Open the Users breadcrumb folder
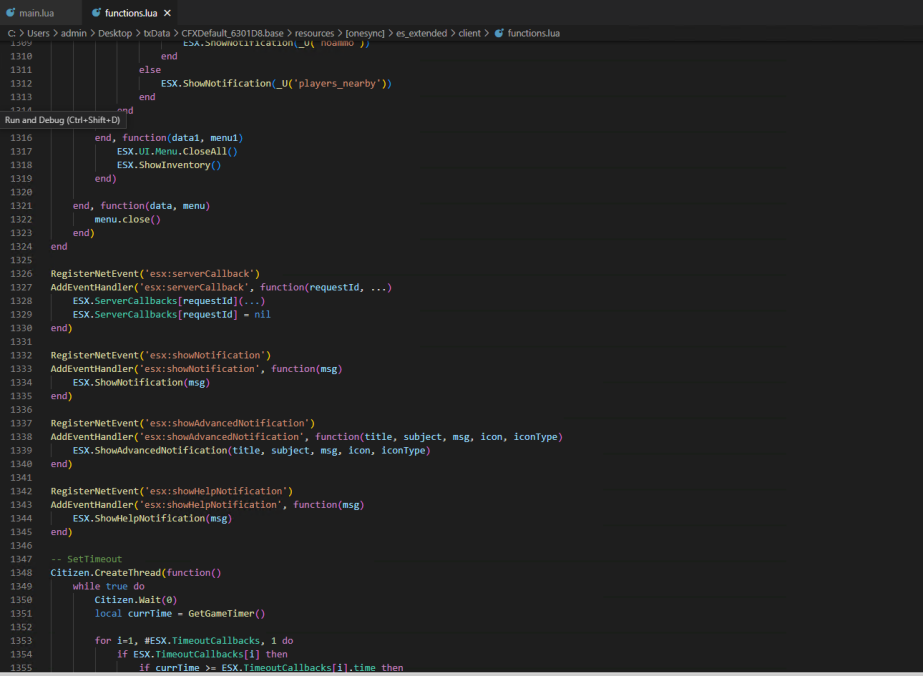This screenshot has width=923, height=676. pyautogui.click(x=38, y=33)
